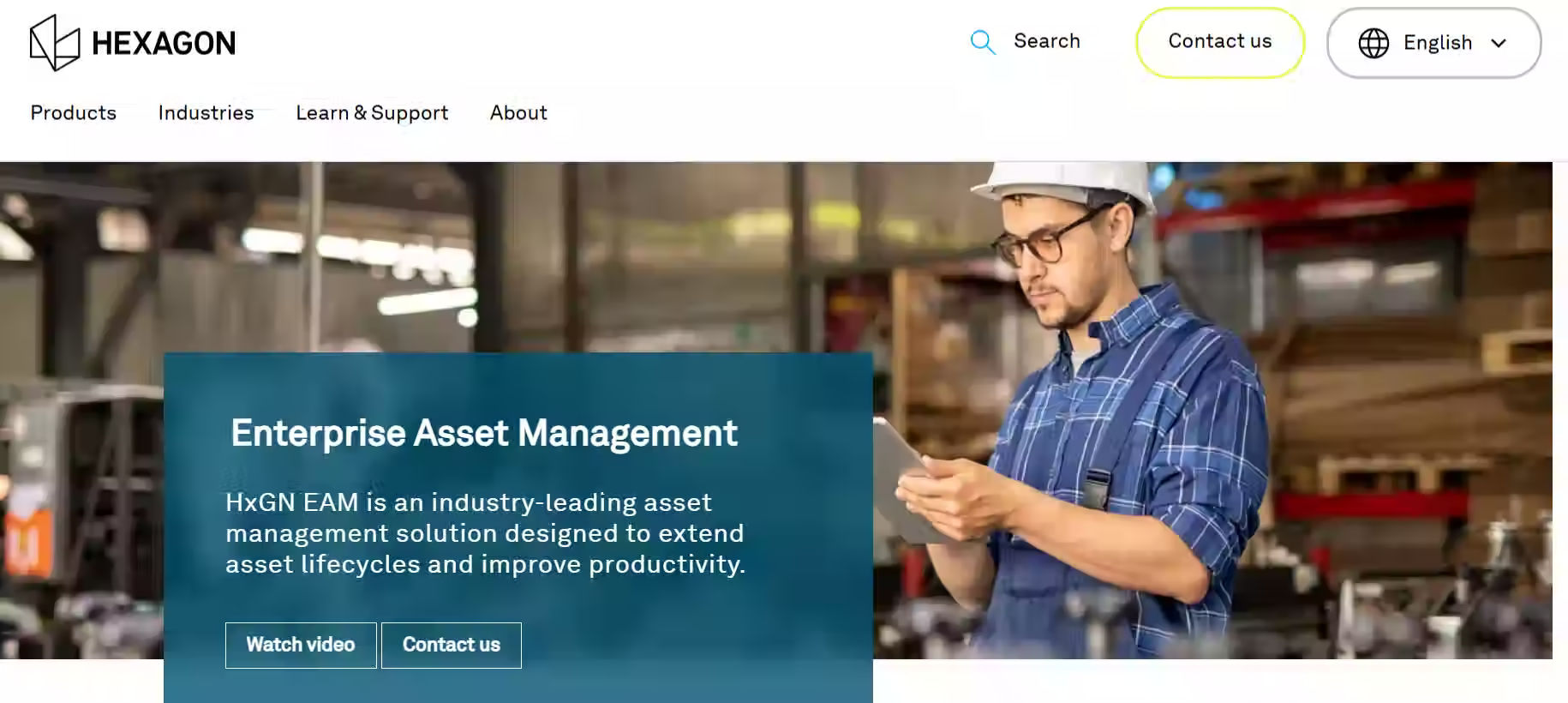1568x703 pixels.
Task: Open the Products menu
Action: (74, 113)
